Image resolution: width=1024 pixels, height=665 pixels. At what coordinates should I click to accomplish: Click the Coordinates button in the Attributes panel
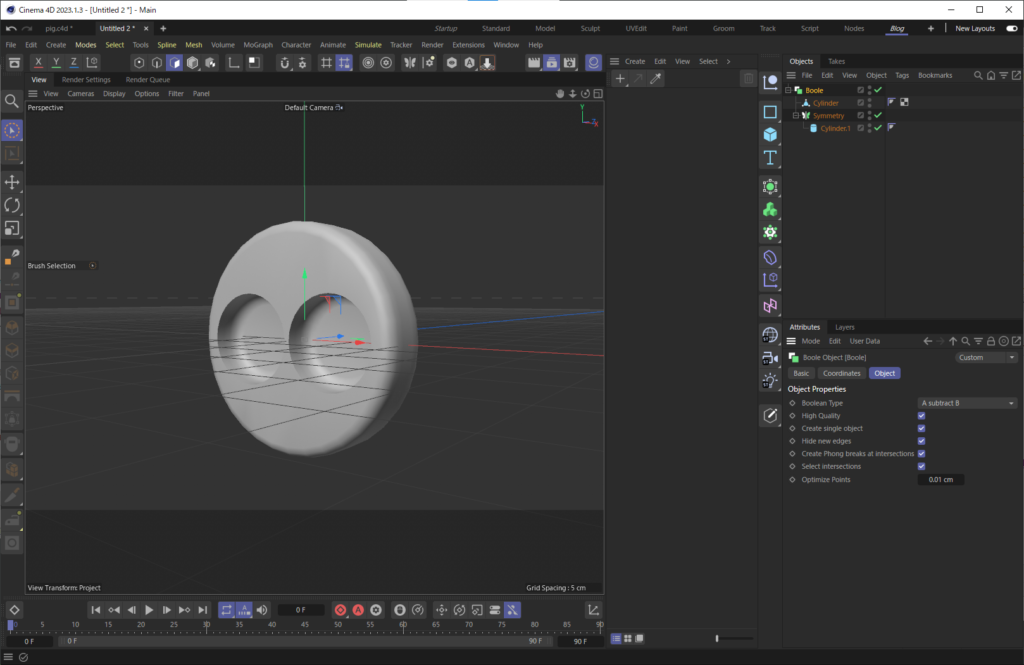tap(841, 373)
